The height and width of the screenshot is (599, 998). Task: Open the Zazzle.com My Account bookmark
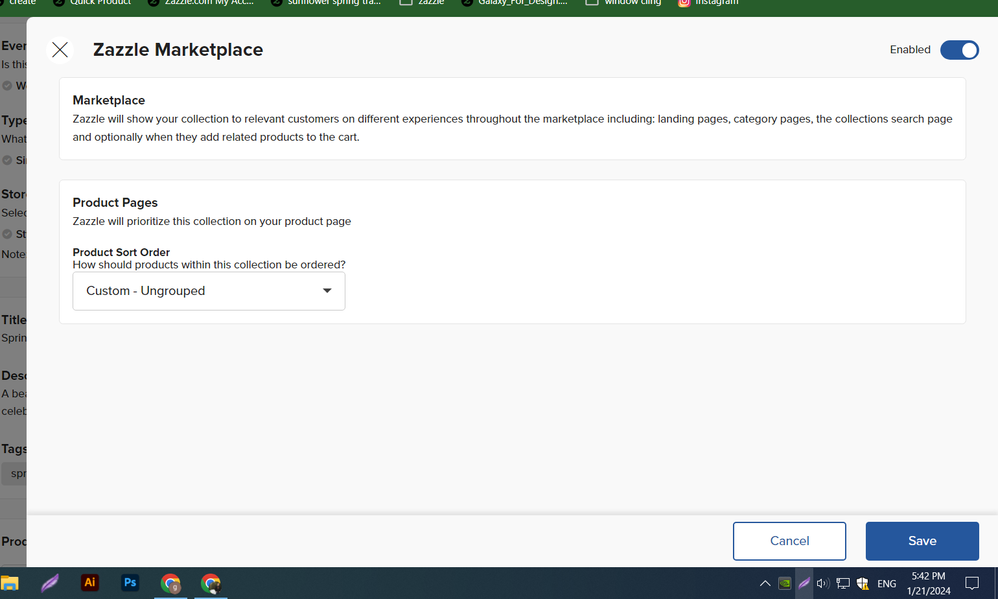(x=201, y=3)
